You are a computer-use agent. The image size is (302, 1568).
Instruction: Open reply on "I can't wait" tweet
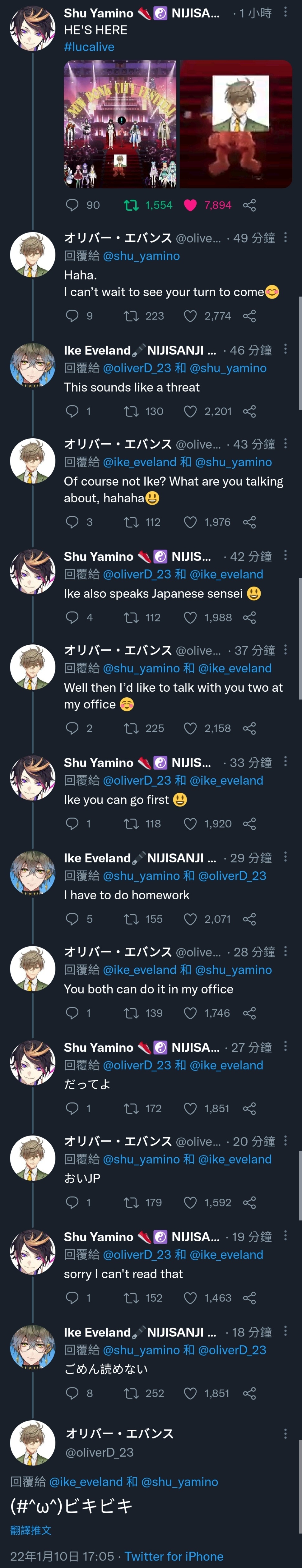click(72, 316)
